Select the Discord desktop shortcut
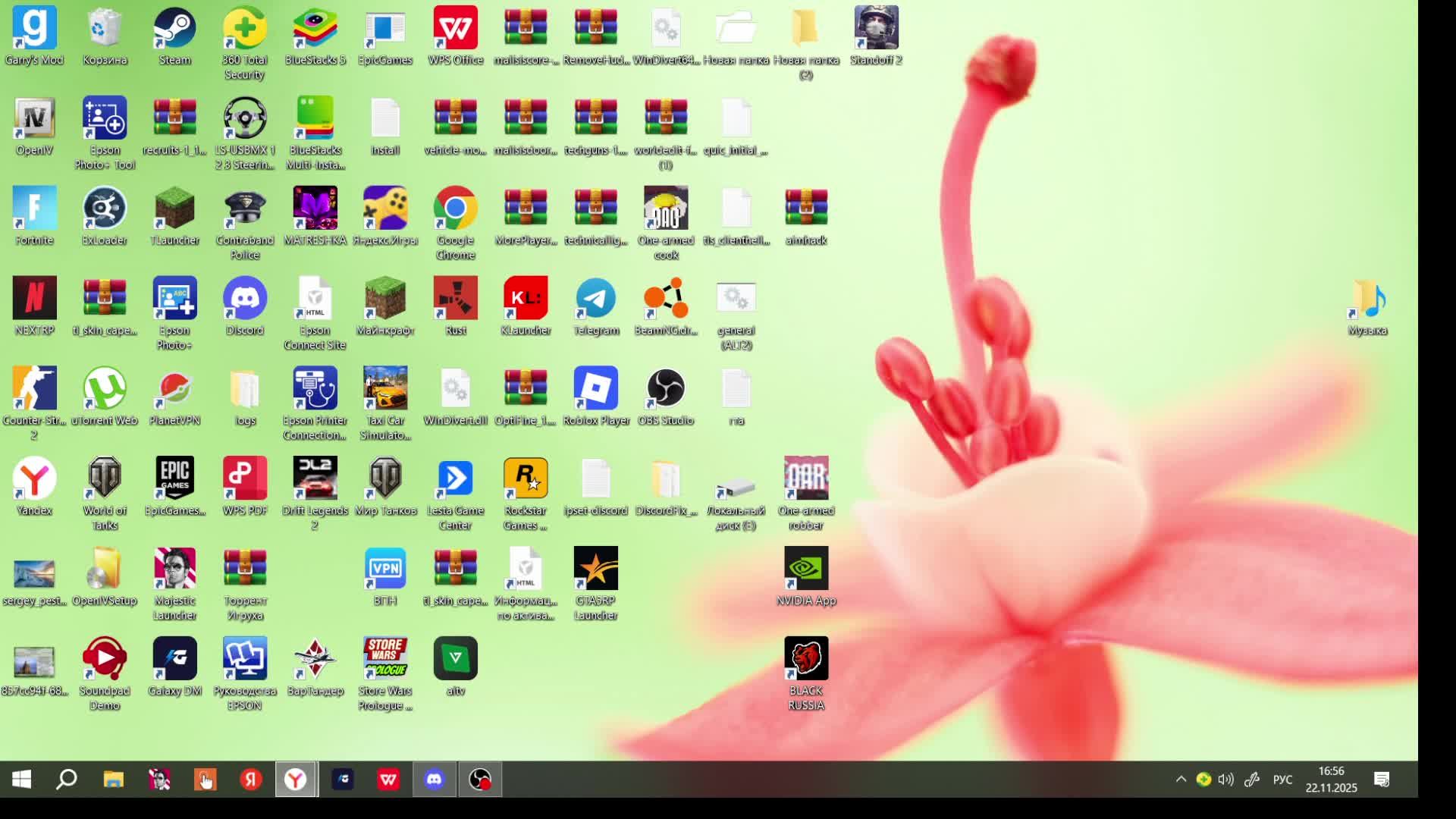1456x819 pixels. coord(244,299)
